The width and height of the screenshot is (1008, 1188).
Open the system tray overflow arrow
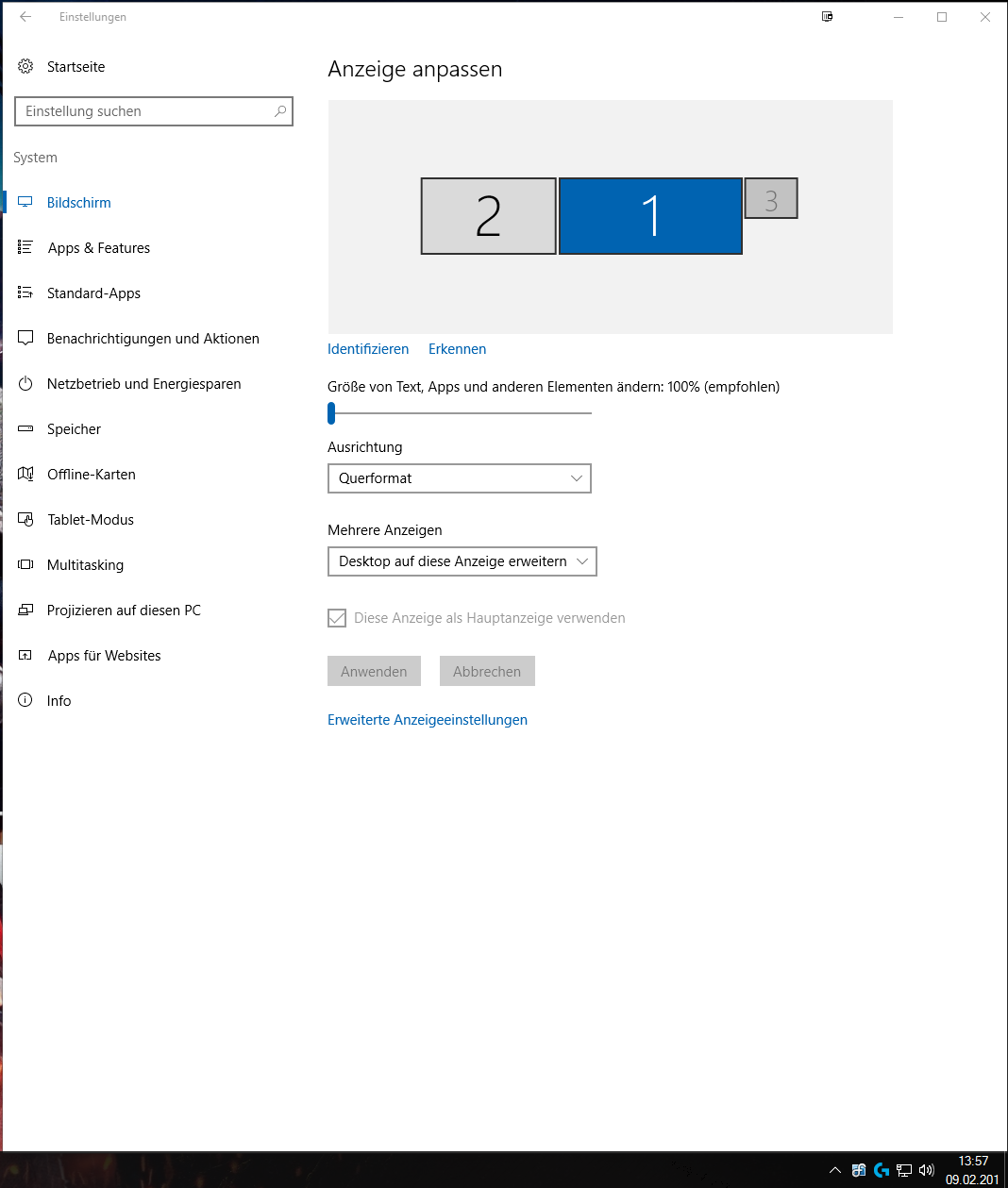(x=834, y=1170)
